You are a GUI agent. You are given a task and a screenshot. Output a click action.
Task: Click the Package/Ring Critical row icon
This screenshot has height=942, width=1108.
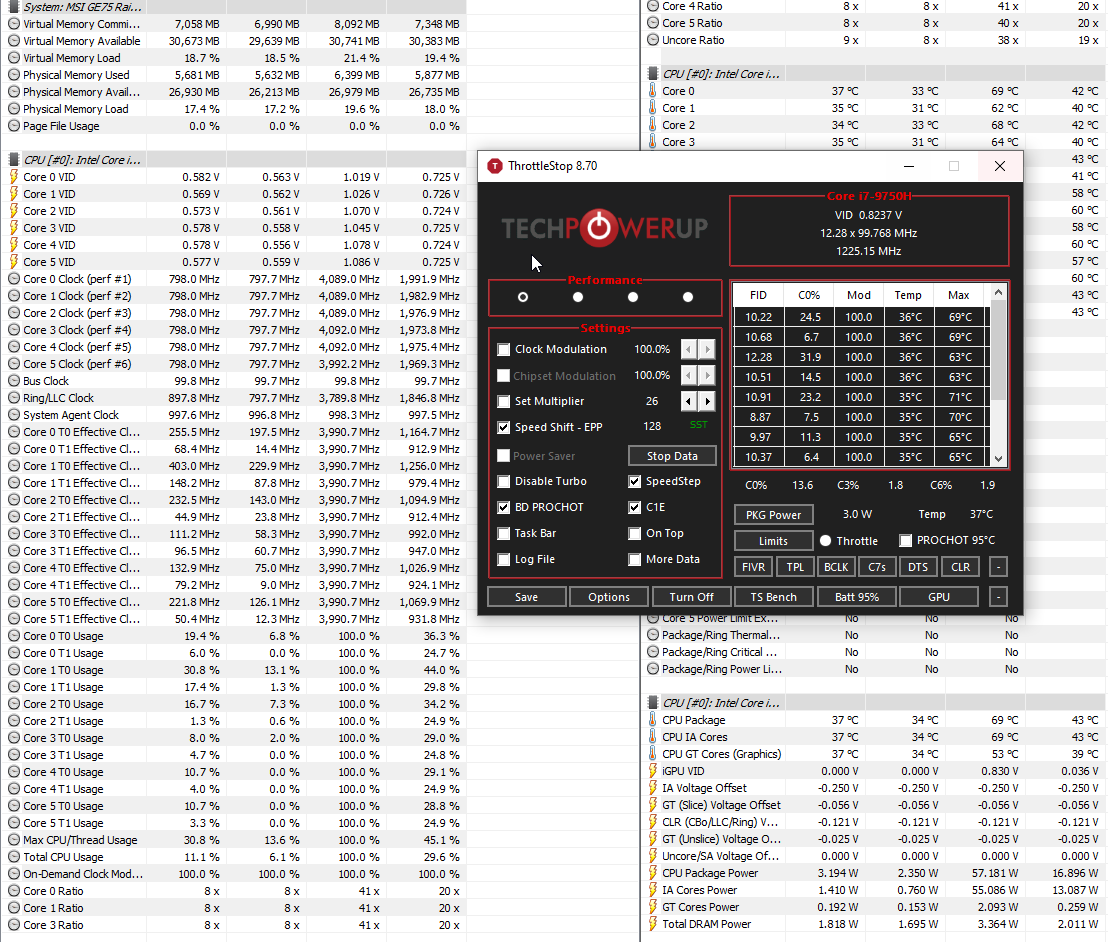click(x=653, y=652)
